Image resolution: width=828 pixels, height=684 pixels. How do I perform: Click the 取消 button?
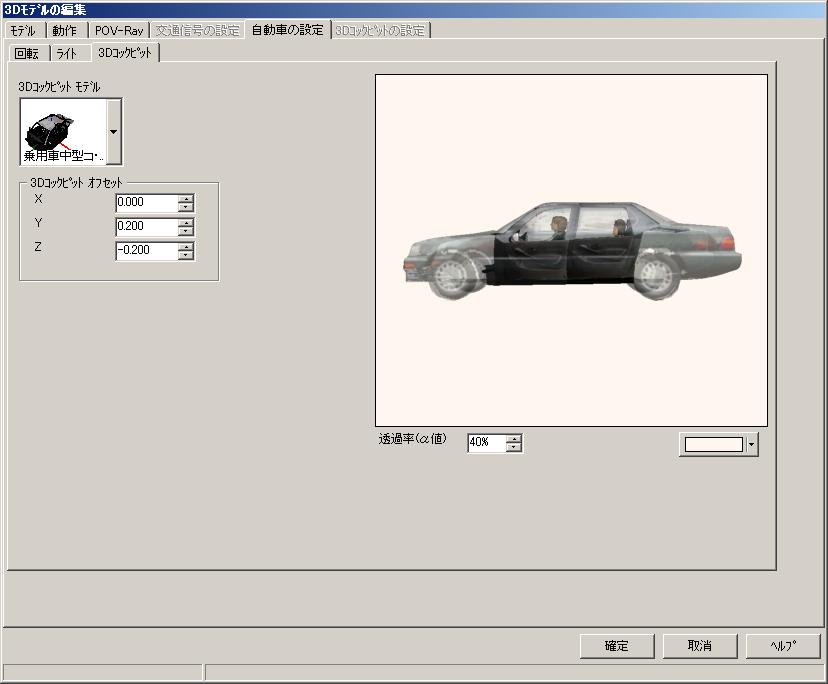699,646
